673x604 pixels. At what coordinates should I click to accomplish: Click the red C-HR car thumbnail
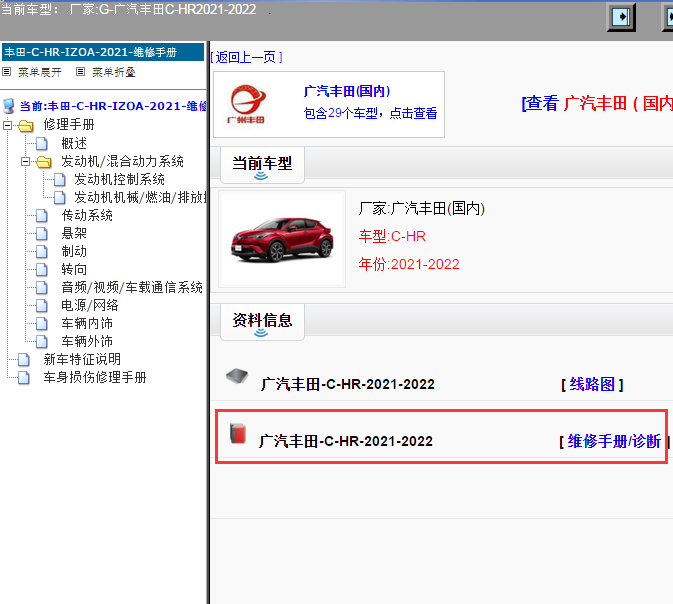[282, 239]
